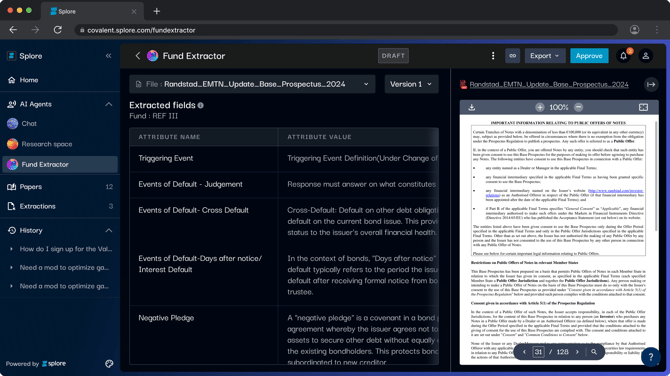Screen dimensions: 670x376
Task: Select Events of Default - Judgement row
Action: (284, 185)
